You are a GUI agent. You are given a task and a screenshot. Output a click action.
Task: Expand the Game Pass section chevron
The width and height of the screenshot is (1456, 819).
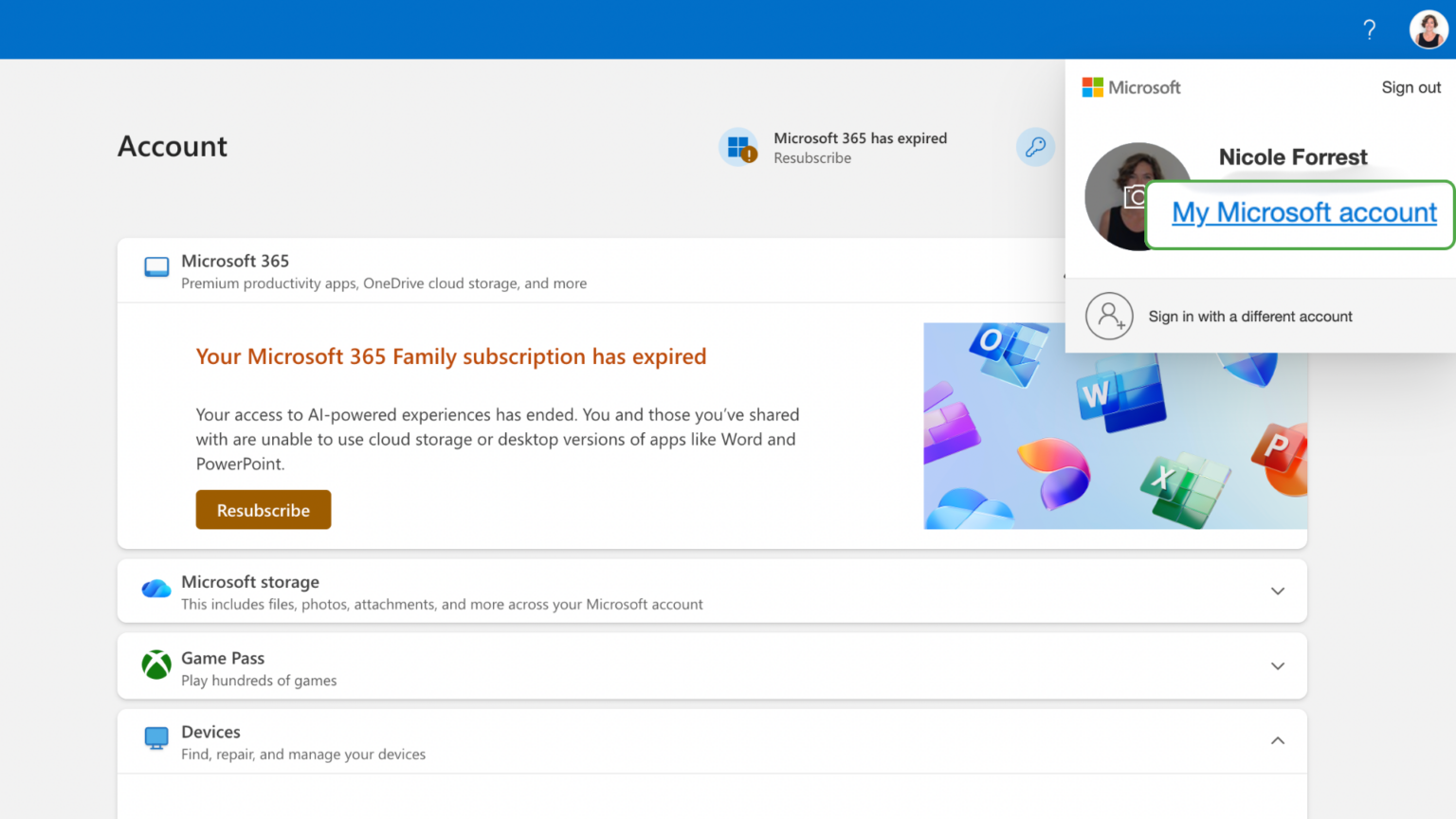click(x=1278, y=666)
